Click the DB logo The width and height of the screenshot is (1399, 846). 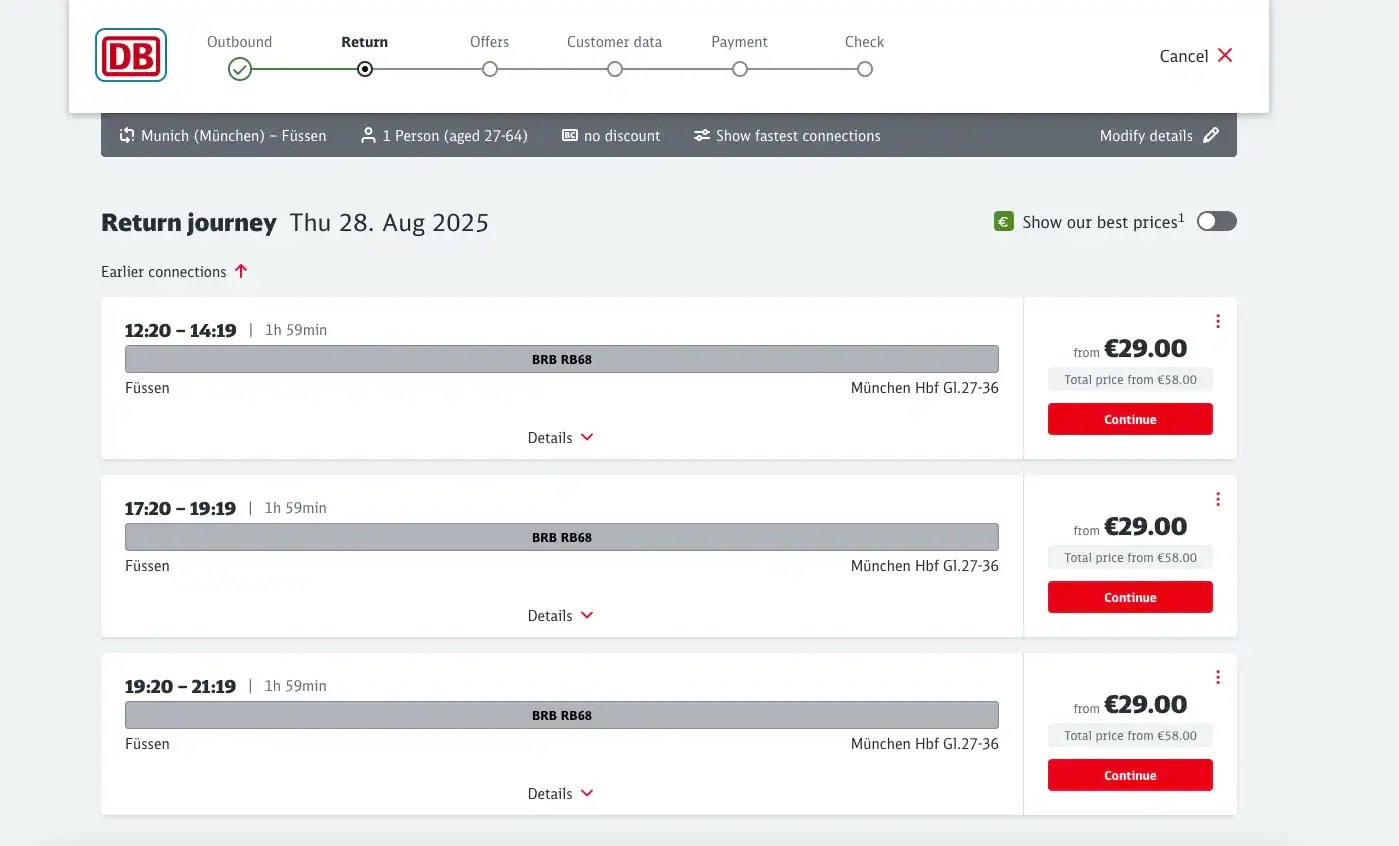[130, 55]
